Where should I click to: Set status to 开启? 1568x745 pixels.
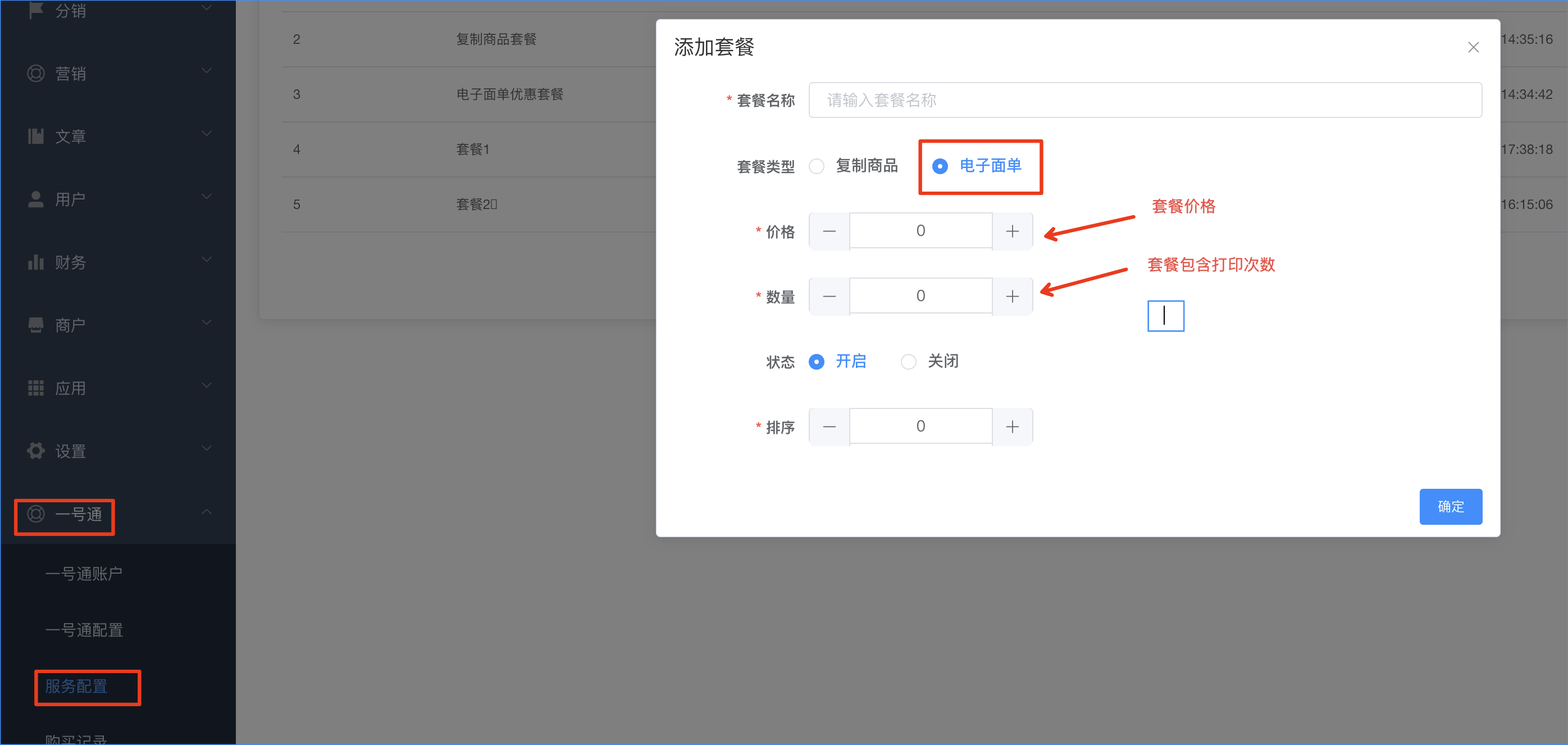(817, 362)
